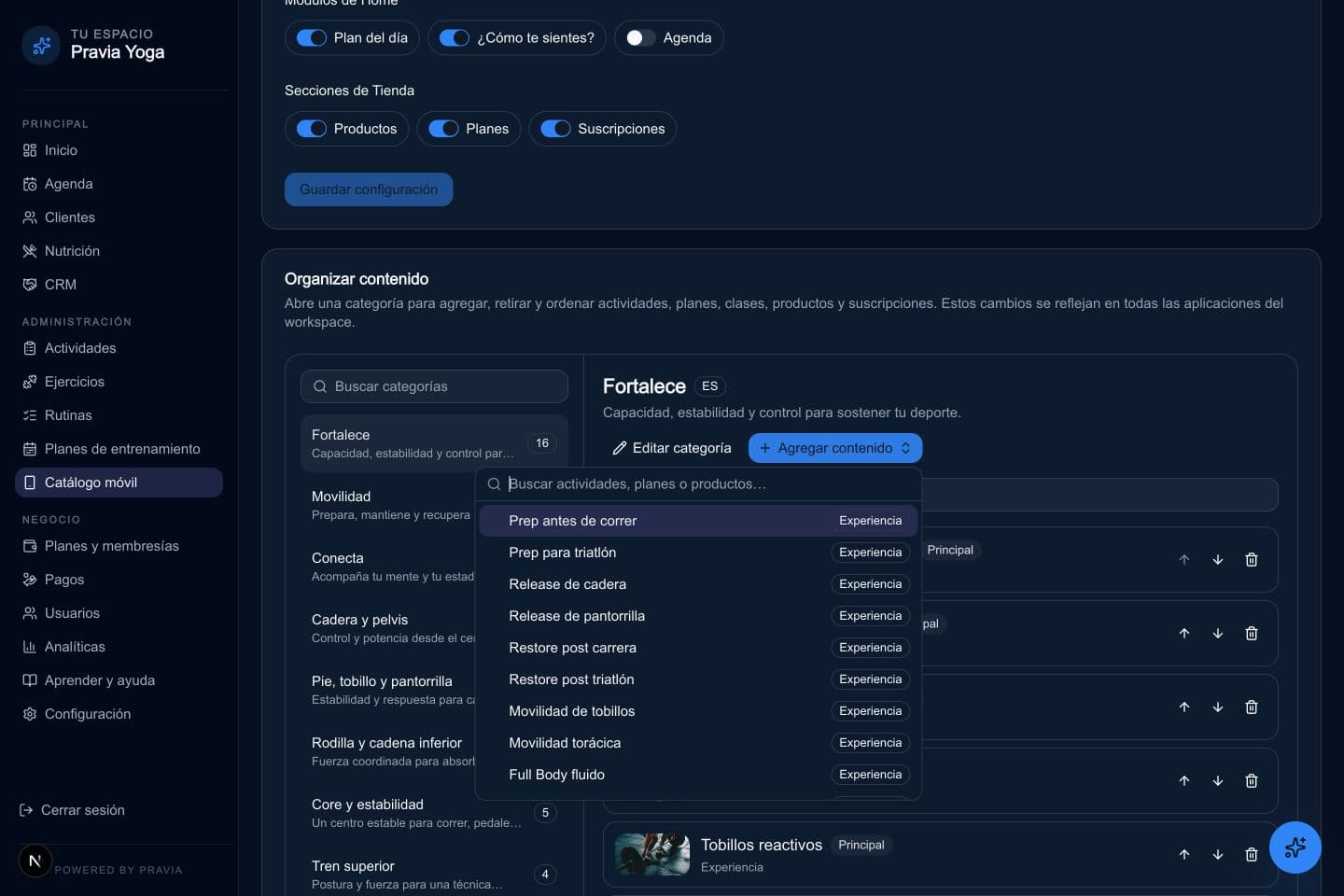Disable the ¿Cómo te sientes? module toggle

pyautogui.click(x=455, y=38)
